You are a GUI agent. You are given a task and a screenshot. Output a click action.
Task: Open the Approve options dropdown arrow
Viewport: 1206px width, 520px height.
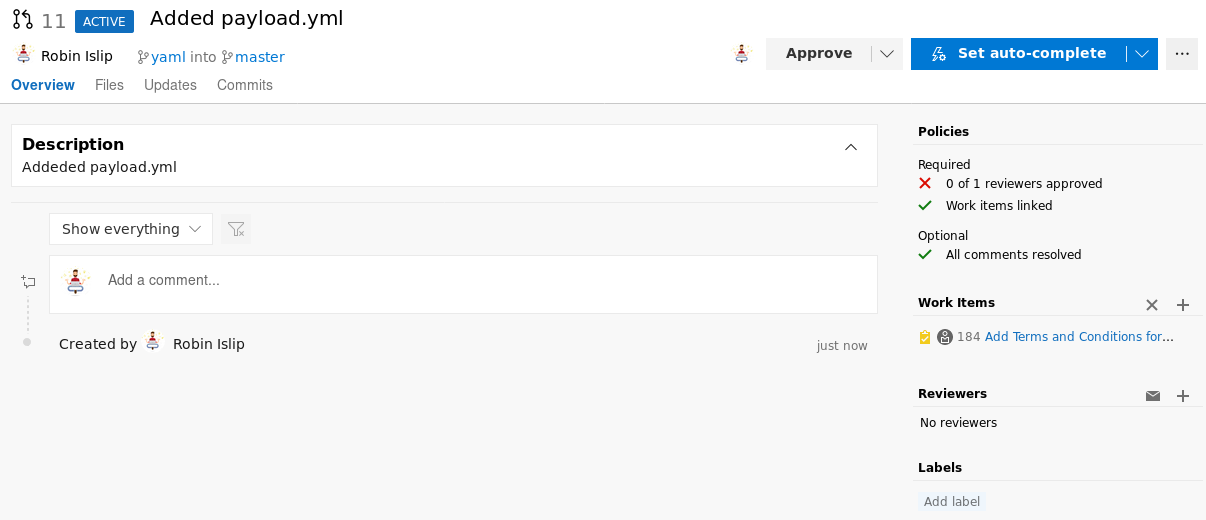[x=887, y=54]
